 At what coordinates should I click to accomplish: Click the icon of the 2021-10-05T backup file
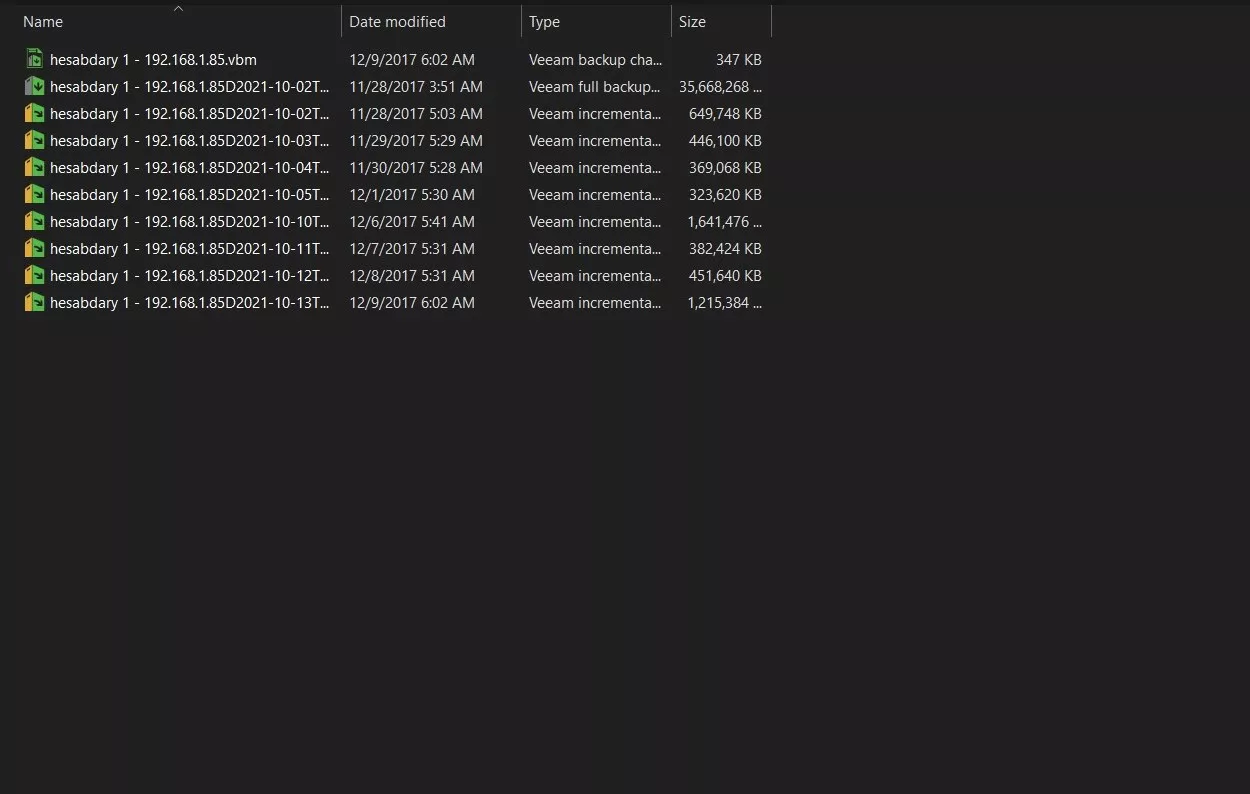coord(35,195)
